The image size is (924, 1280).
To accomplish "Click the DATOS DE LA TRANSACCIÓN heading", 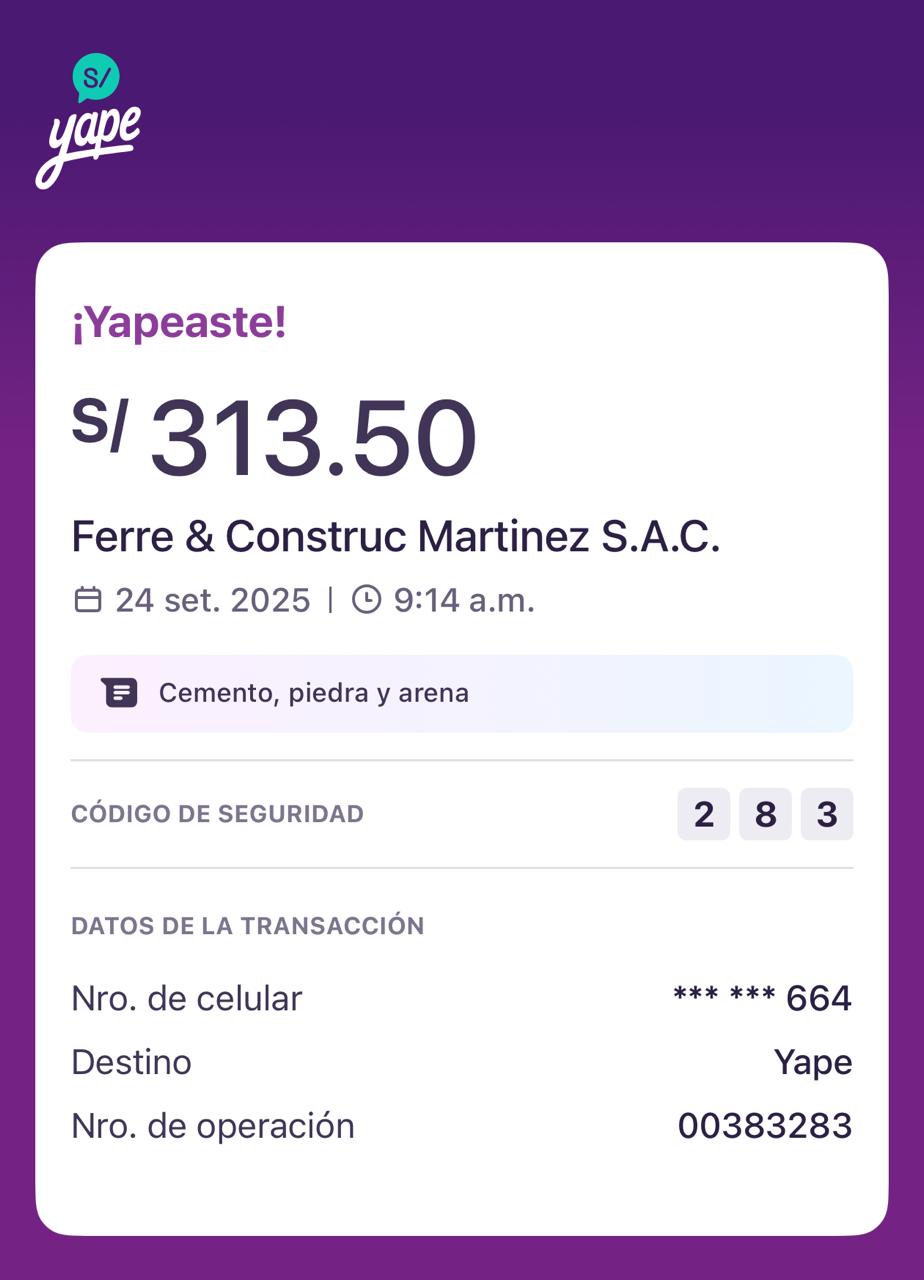I will 247,926.
